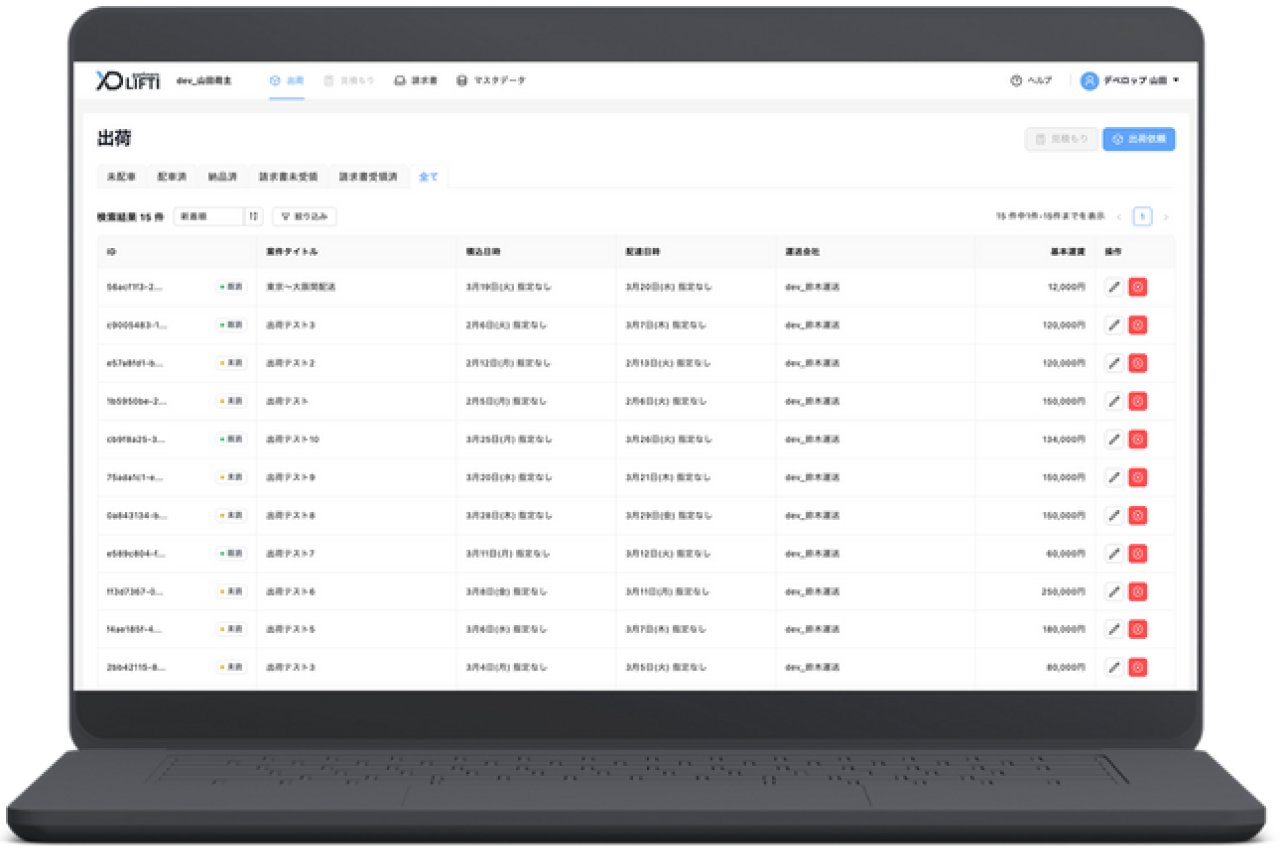Select the 全て tab
The image size is (1280, 854).
(429, 177)
